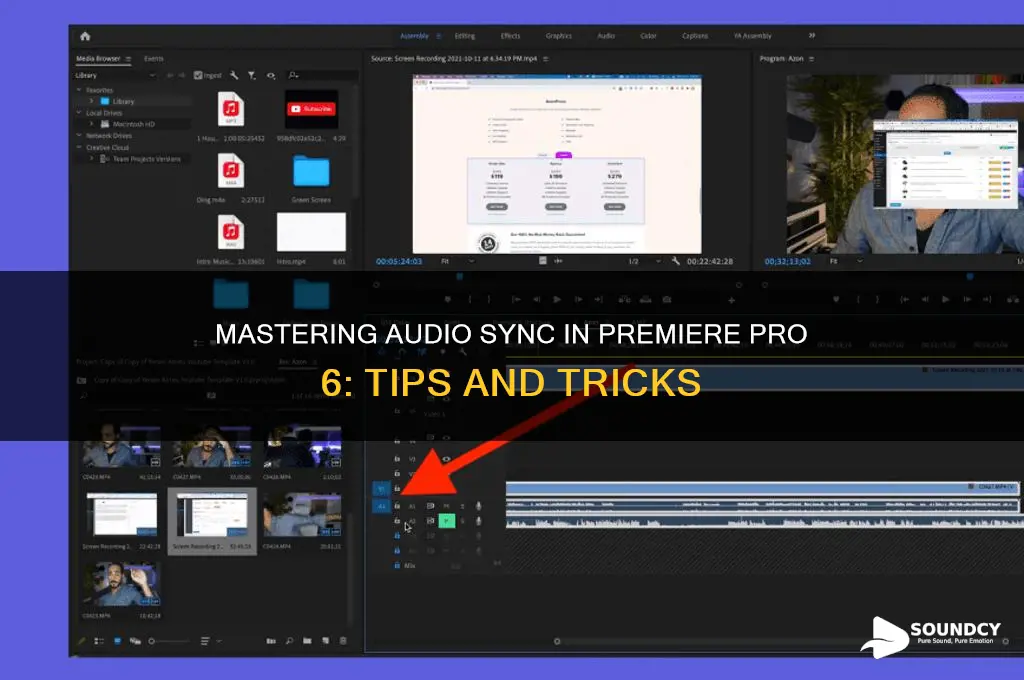Open the Program monitor panel menu
This screenshot has height=680, width=1024.
[811, 59]
